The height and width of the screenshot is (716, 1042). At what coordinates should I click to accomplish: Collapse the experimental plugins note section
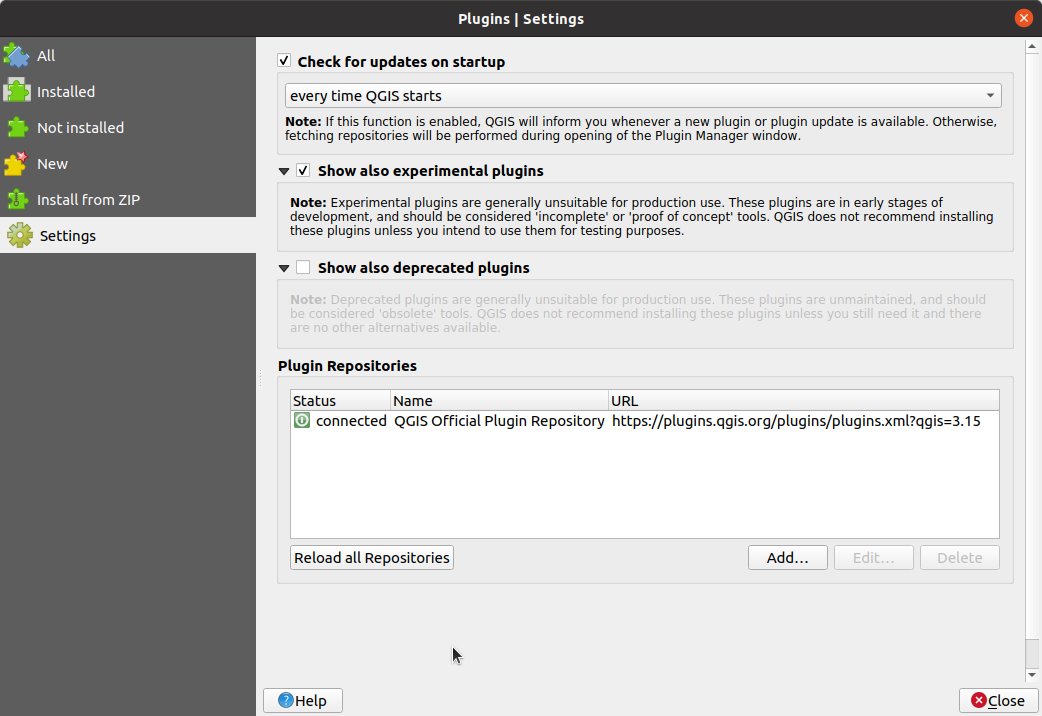coord(284,172)
